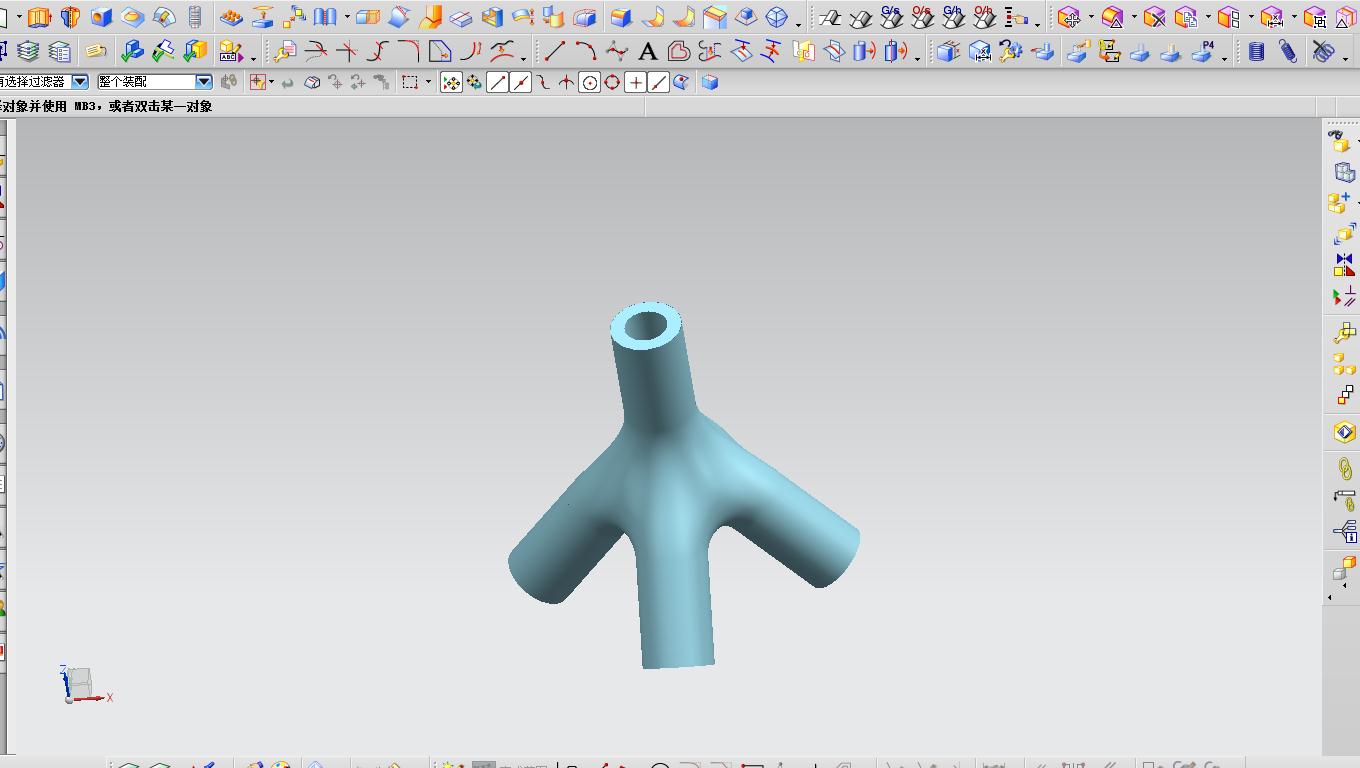Select the slanted coil spring icon

[x=1288, y=52]
